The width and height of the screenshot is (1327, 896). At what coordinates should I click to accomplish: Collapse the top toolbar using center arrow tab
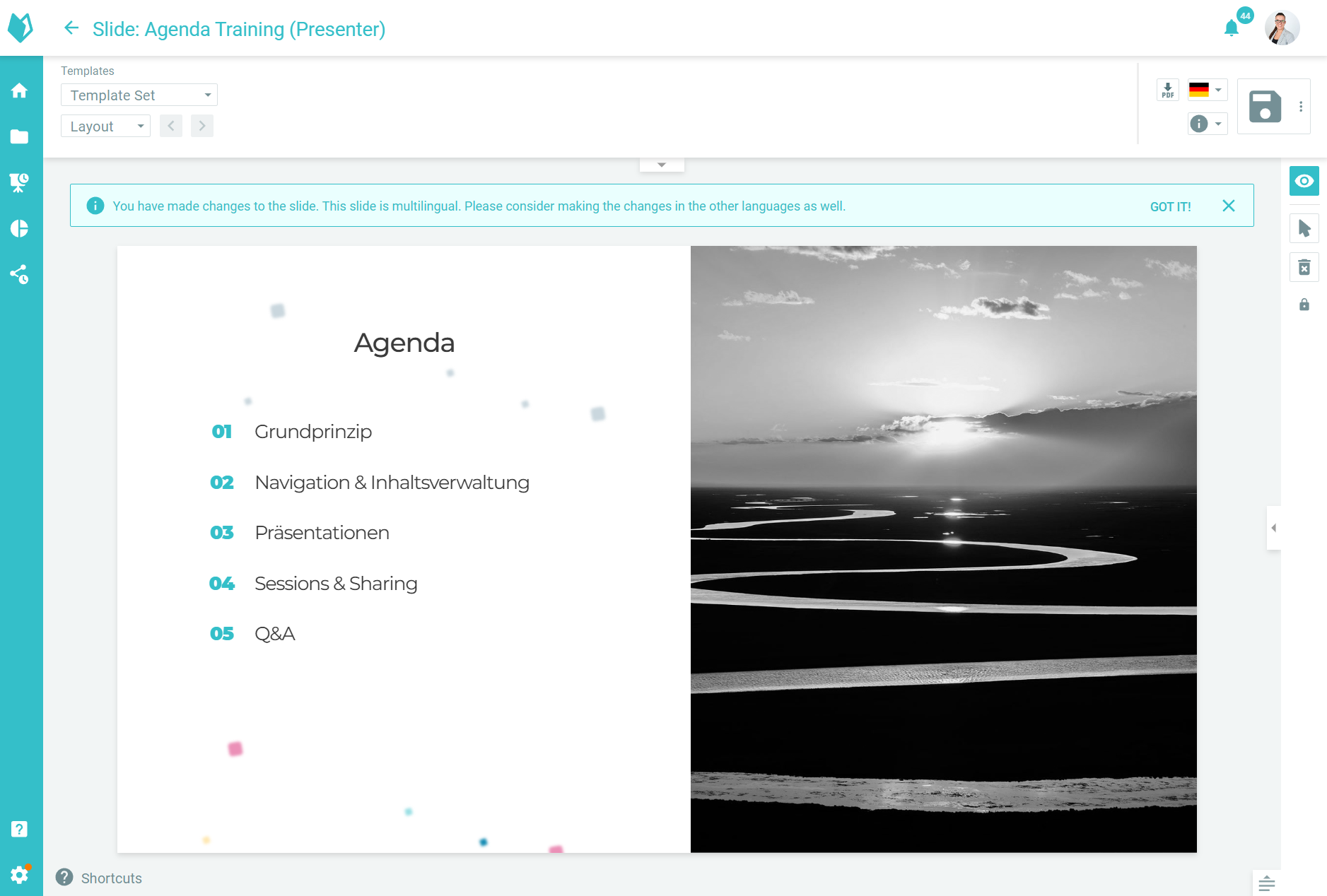(x=662, y=165)
